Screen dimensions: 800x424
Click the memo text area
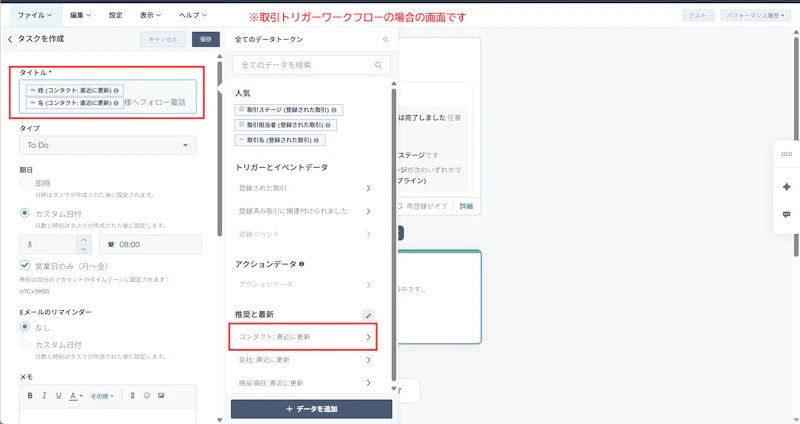[x=108, y=415]
